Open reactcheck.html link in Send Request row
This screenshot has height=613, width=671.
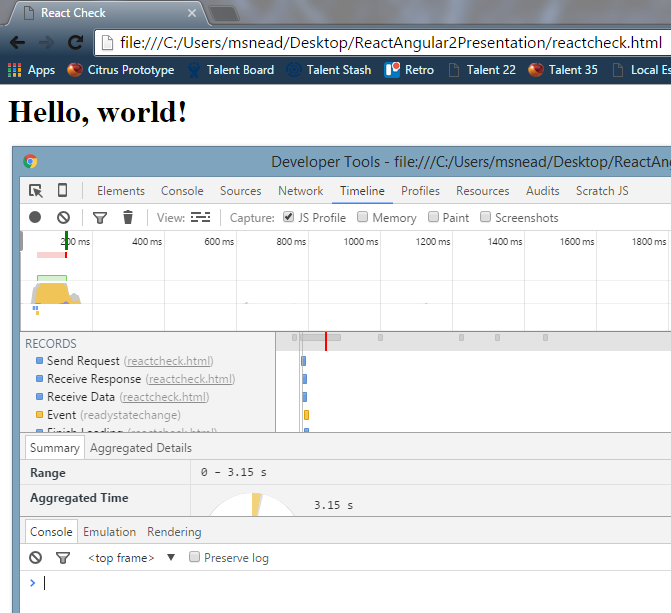pos(169,361)
